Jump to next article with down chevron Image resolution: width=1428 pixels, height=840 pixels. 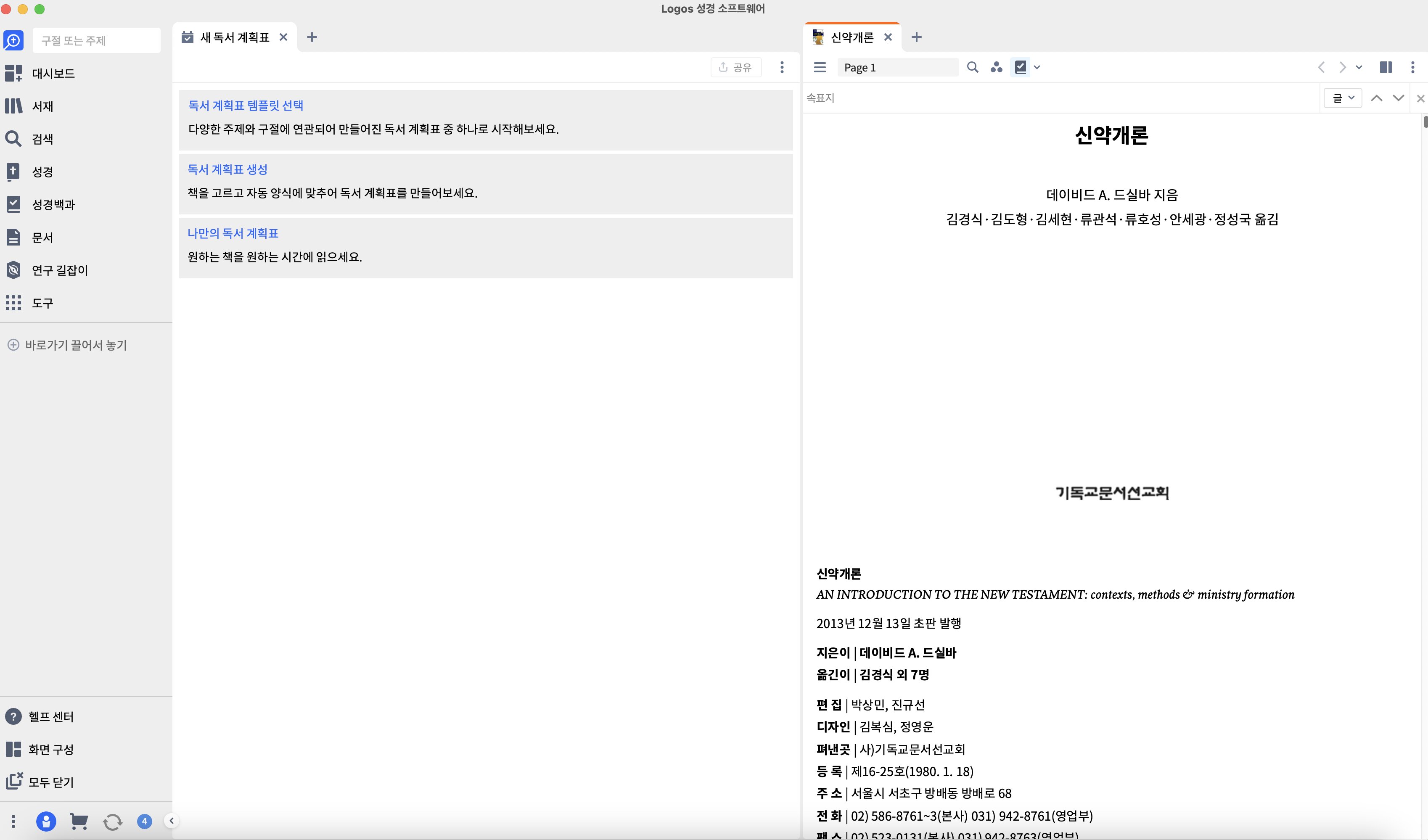coord(1399,98)
